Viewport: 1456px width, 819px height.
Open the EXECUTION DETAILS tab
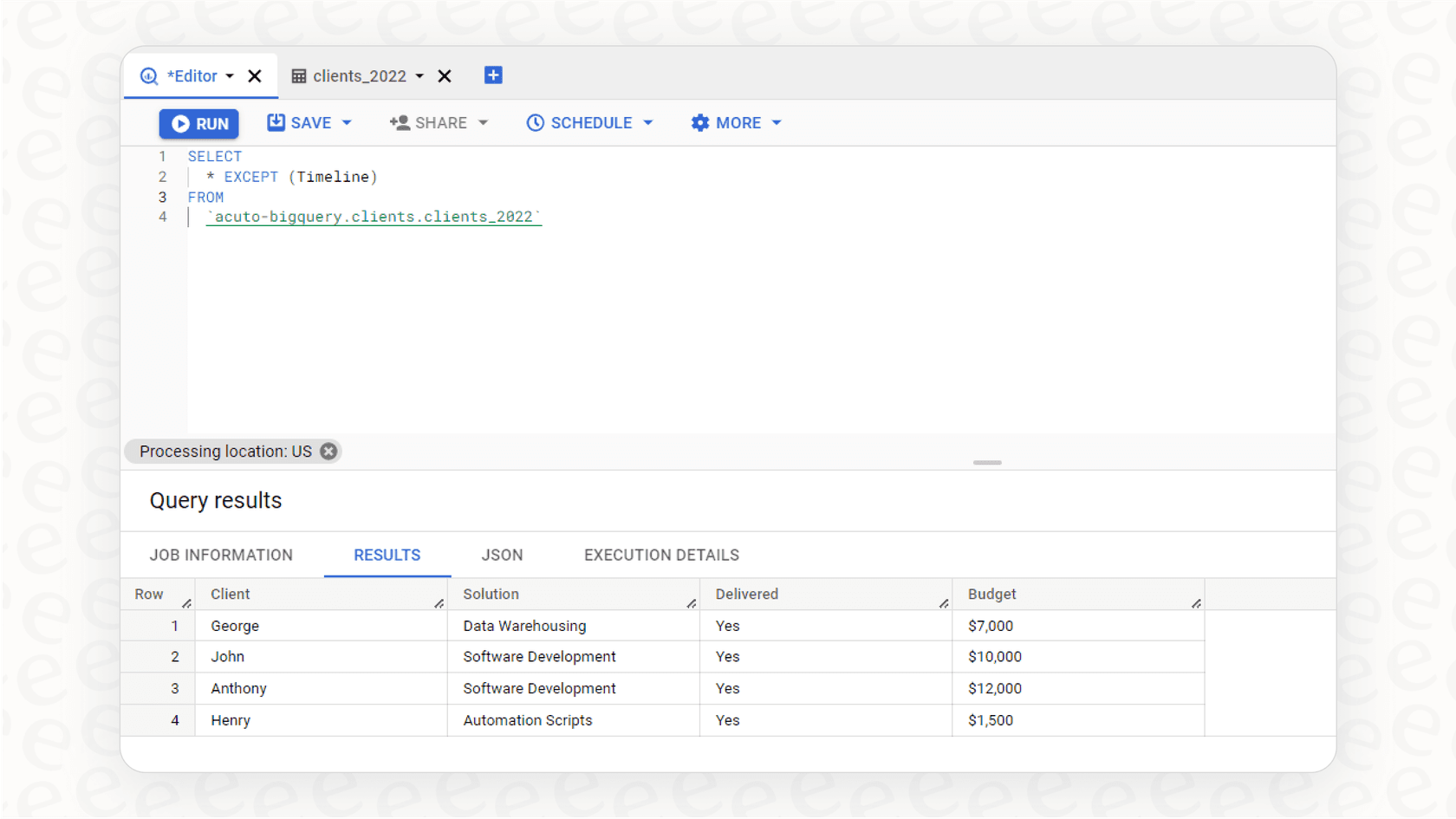(660, 555)
